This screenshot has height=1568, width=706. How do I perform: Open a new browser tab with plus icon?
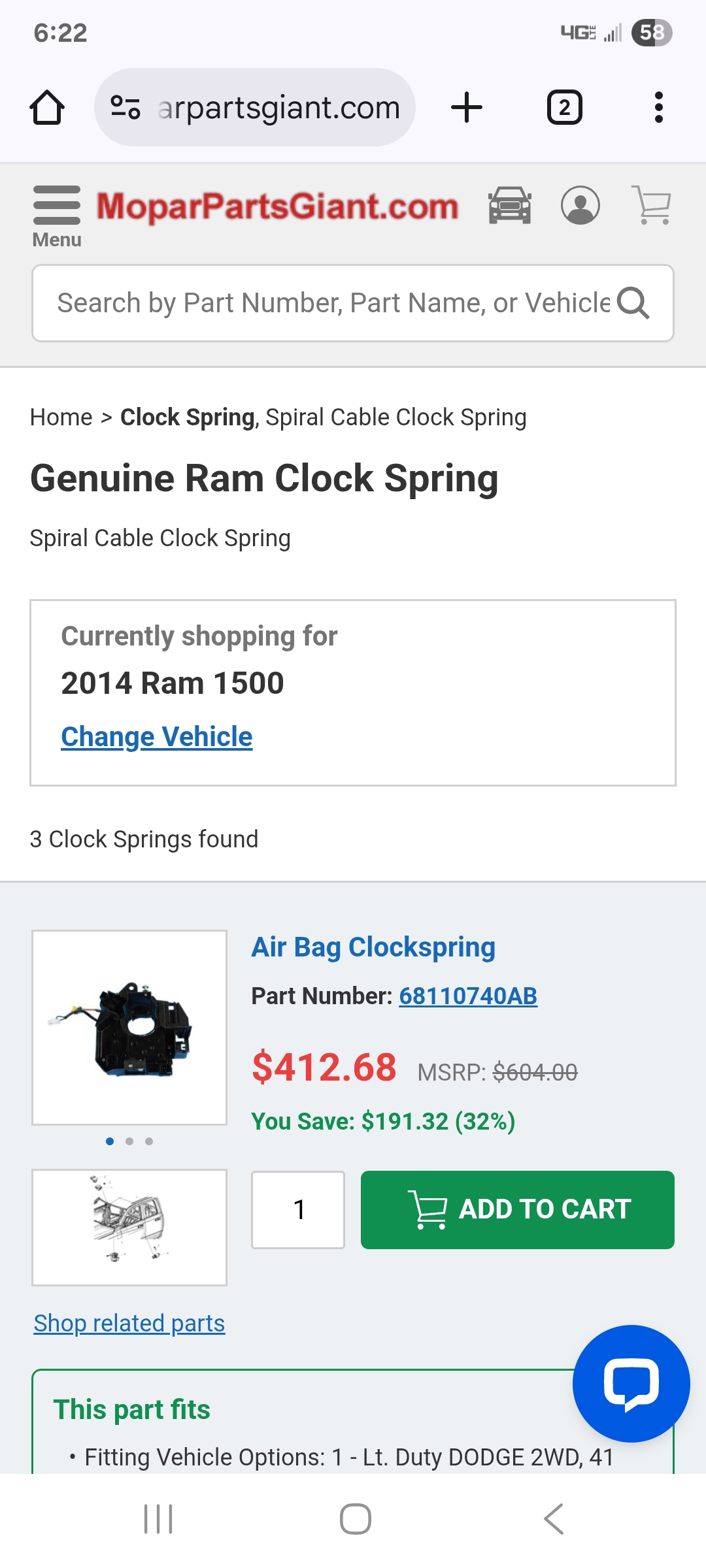466,106
